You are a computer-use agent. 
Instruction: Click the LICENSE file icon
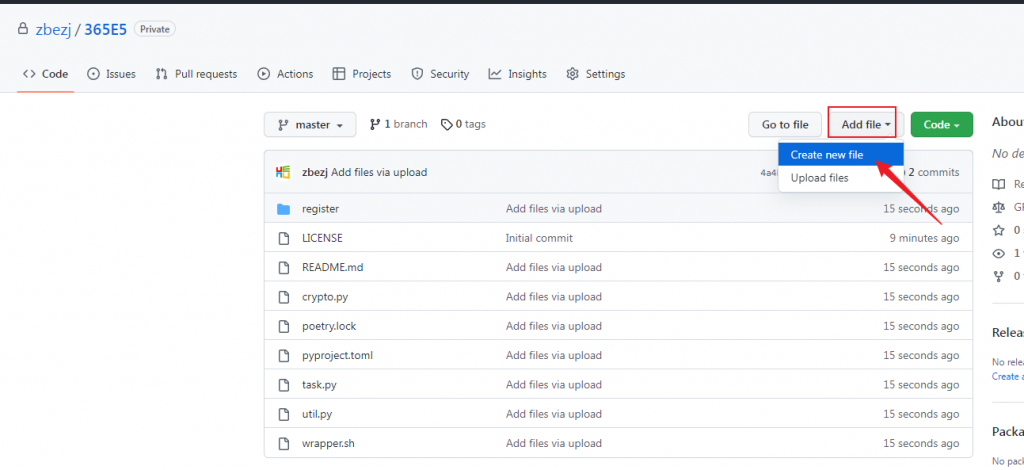[283, 238]
